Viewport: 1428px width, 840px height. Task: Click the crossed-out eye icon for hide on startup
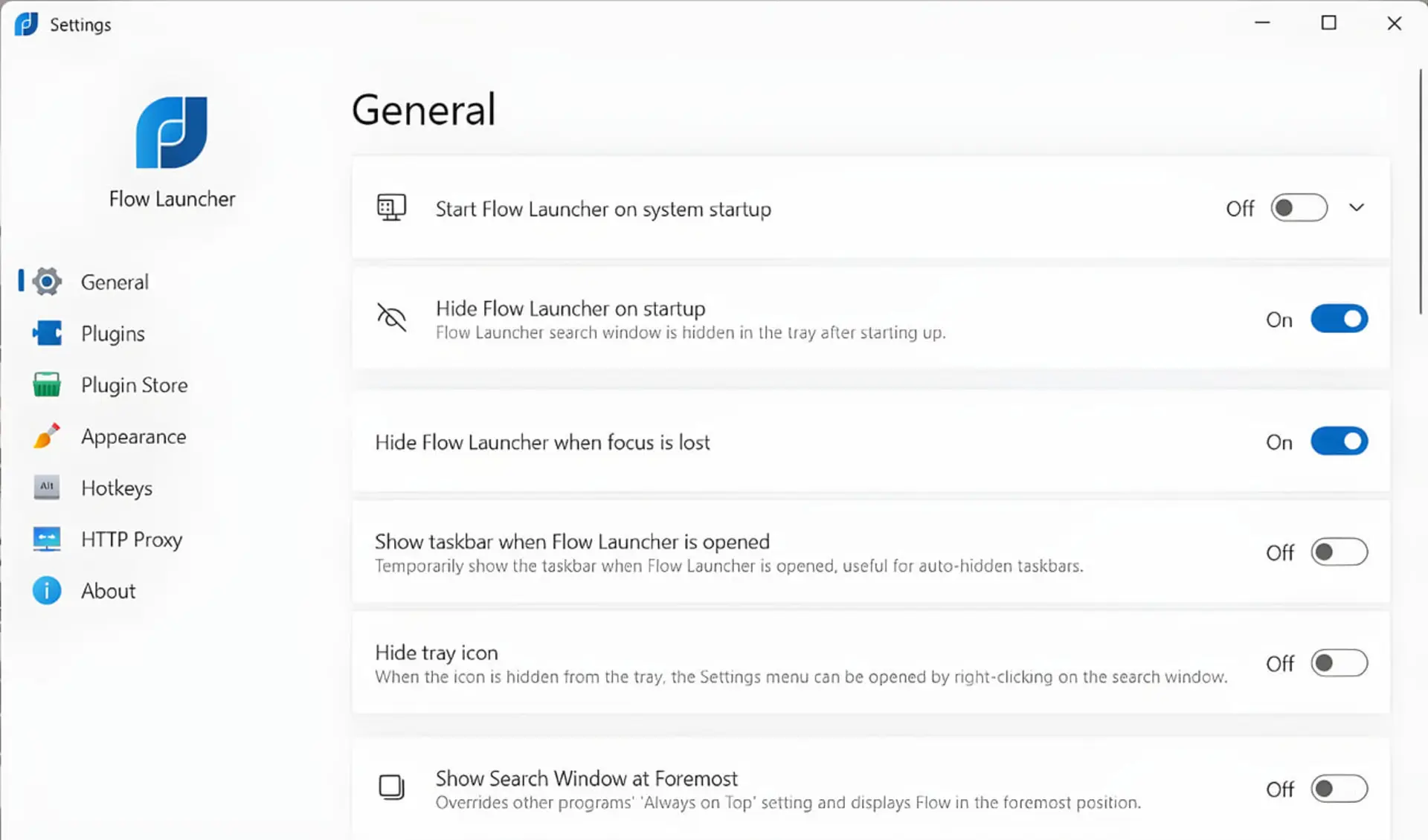pos(391,317)
